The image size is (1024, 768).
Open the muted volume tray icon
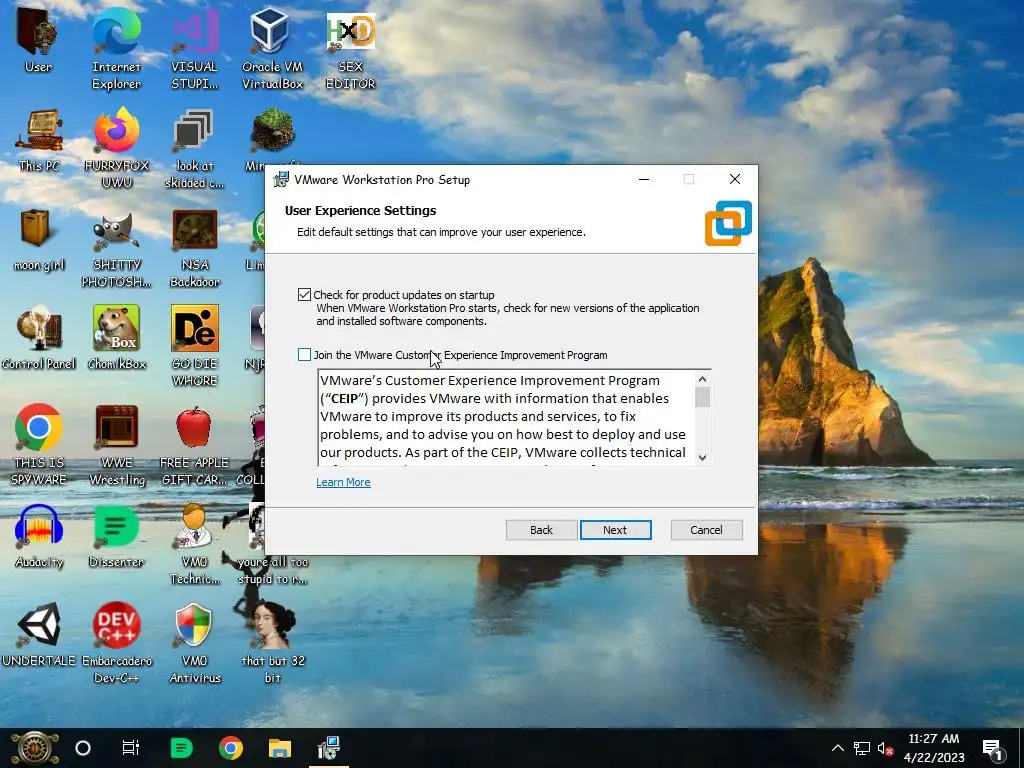click(885, 748)
